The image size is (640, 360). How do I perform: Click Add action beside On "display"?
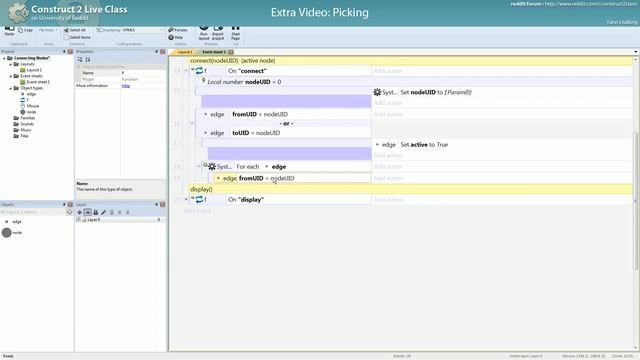[388, 200]
